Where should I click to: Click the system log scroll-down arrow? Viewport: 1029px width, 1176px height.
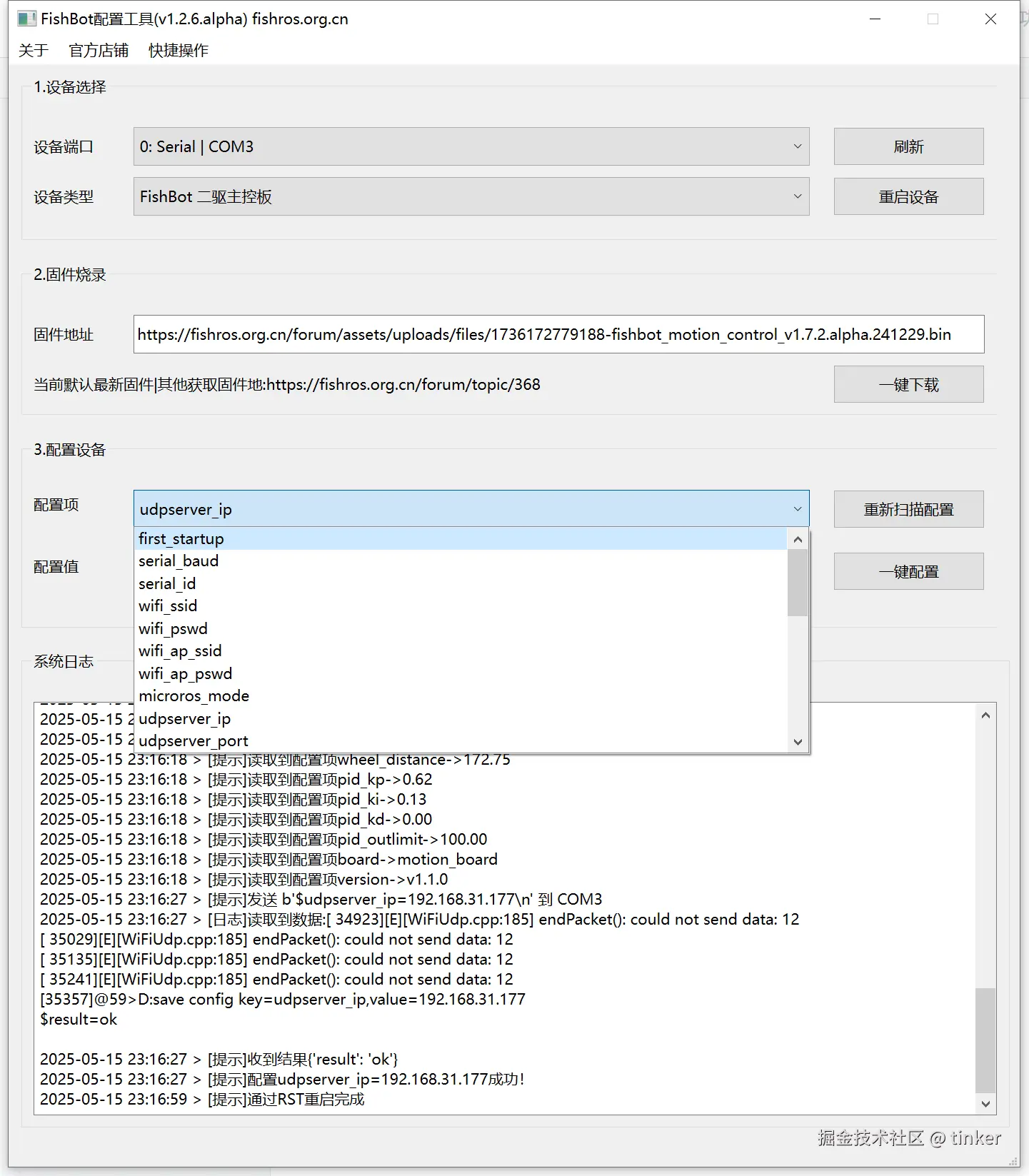[x=985, y=1104]
